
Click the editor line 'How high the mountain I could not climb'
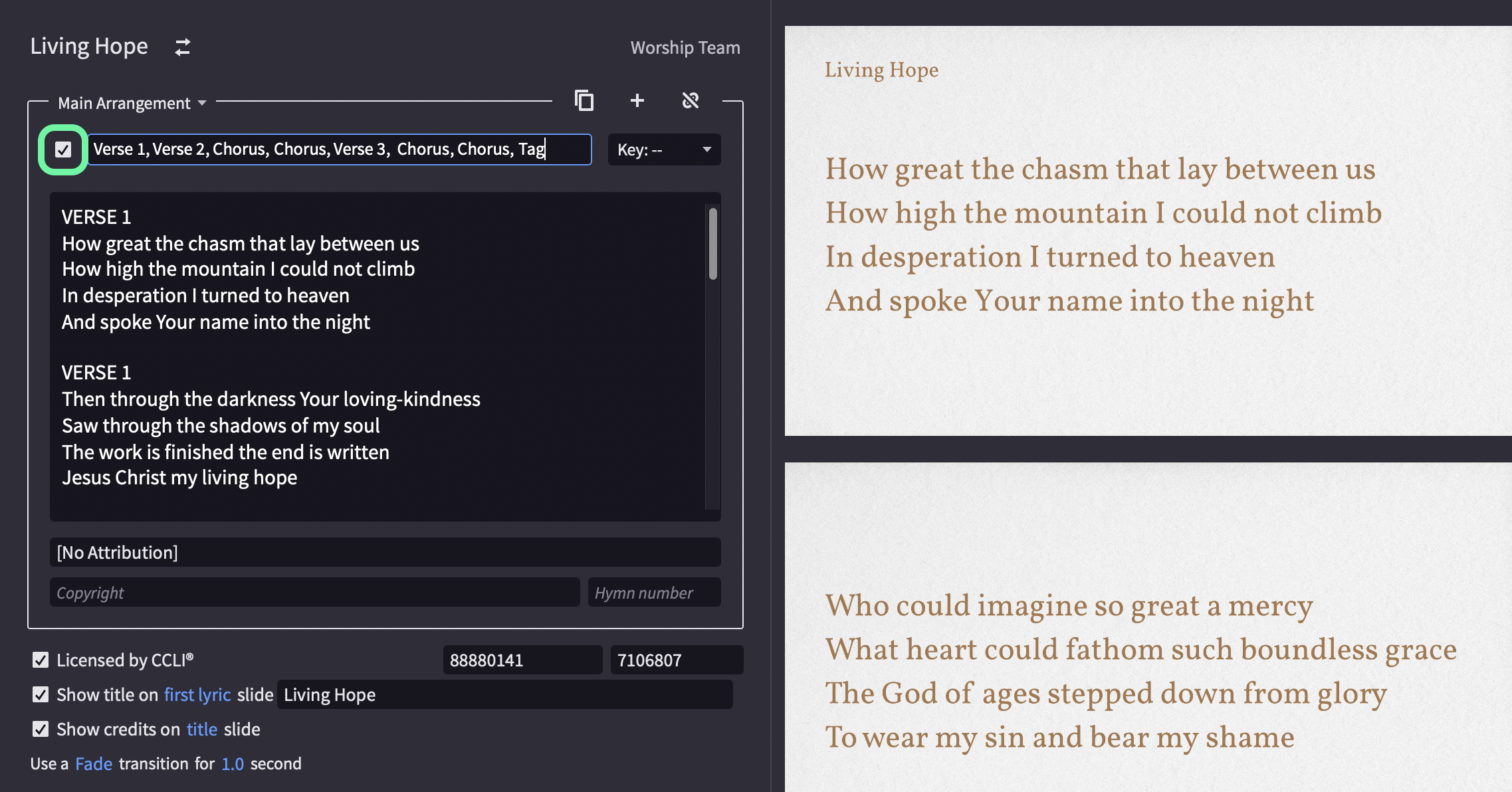tap(239, 269)
